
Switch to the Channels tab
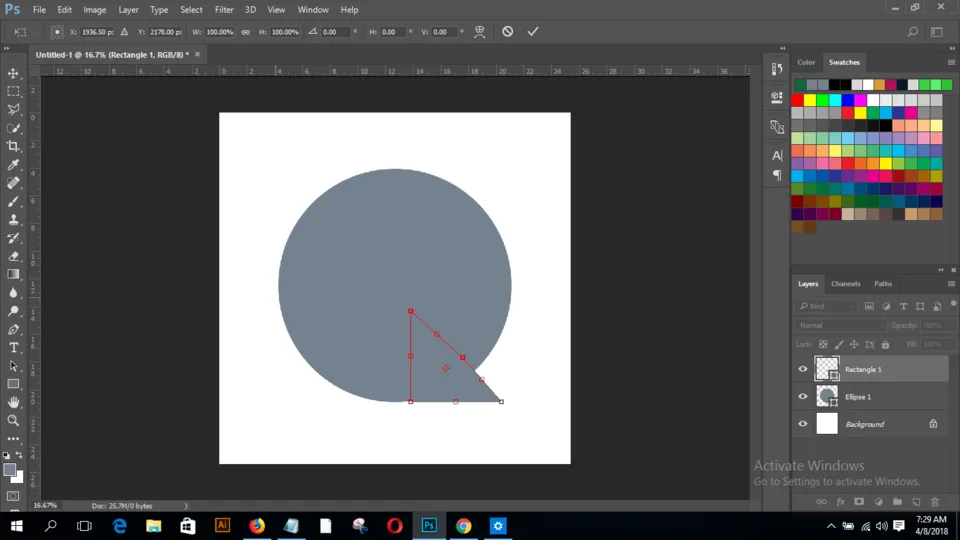coord(846,284)
